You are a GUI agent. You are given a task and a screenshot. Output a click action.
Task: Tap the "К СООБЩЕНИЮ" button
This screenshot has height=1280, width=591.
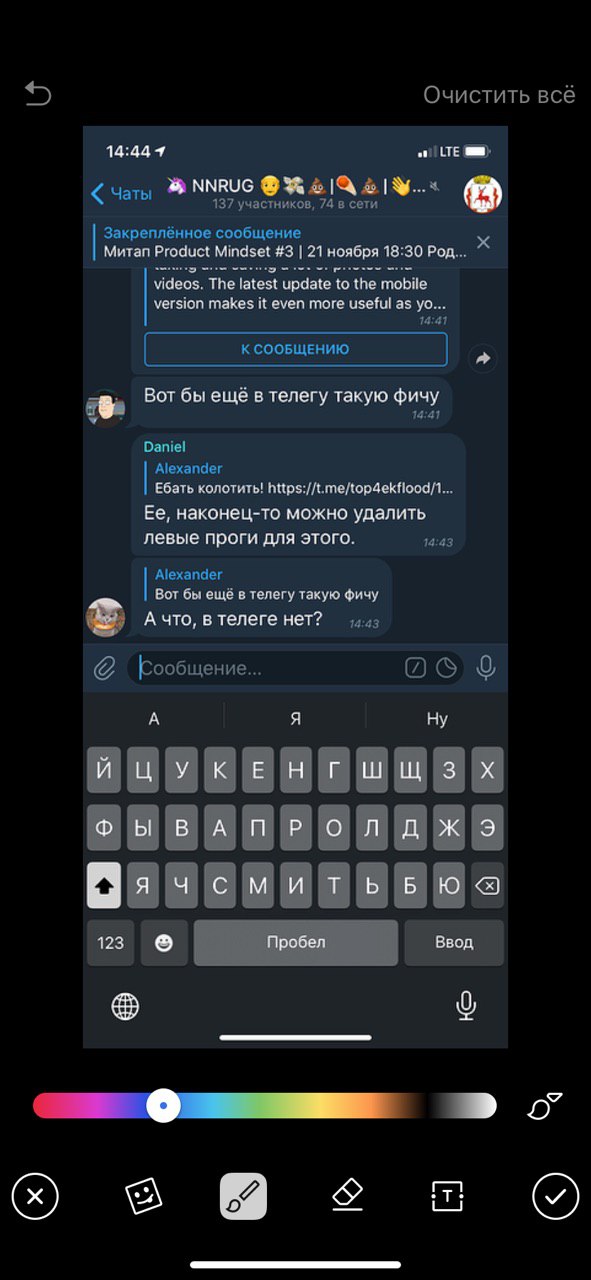(295, 349)
